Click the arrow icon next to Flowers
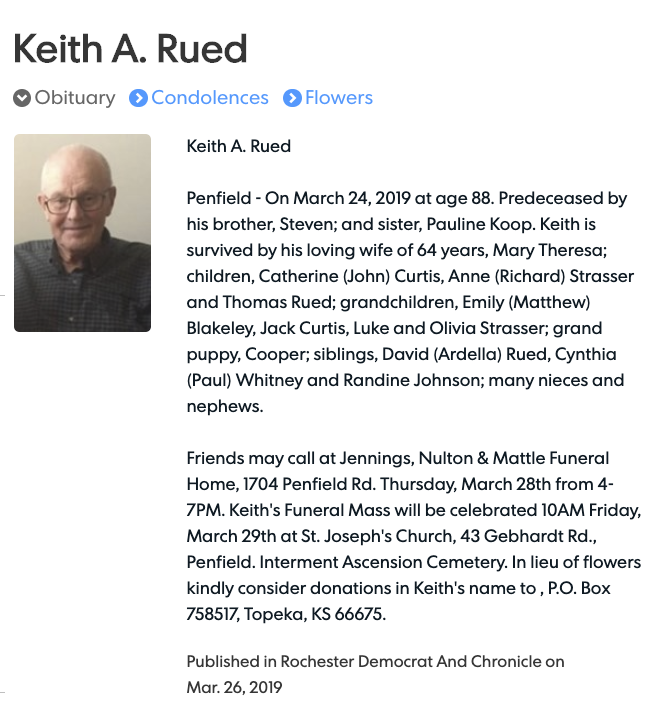This screenshot has height=704, width=660. point(292,98)
